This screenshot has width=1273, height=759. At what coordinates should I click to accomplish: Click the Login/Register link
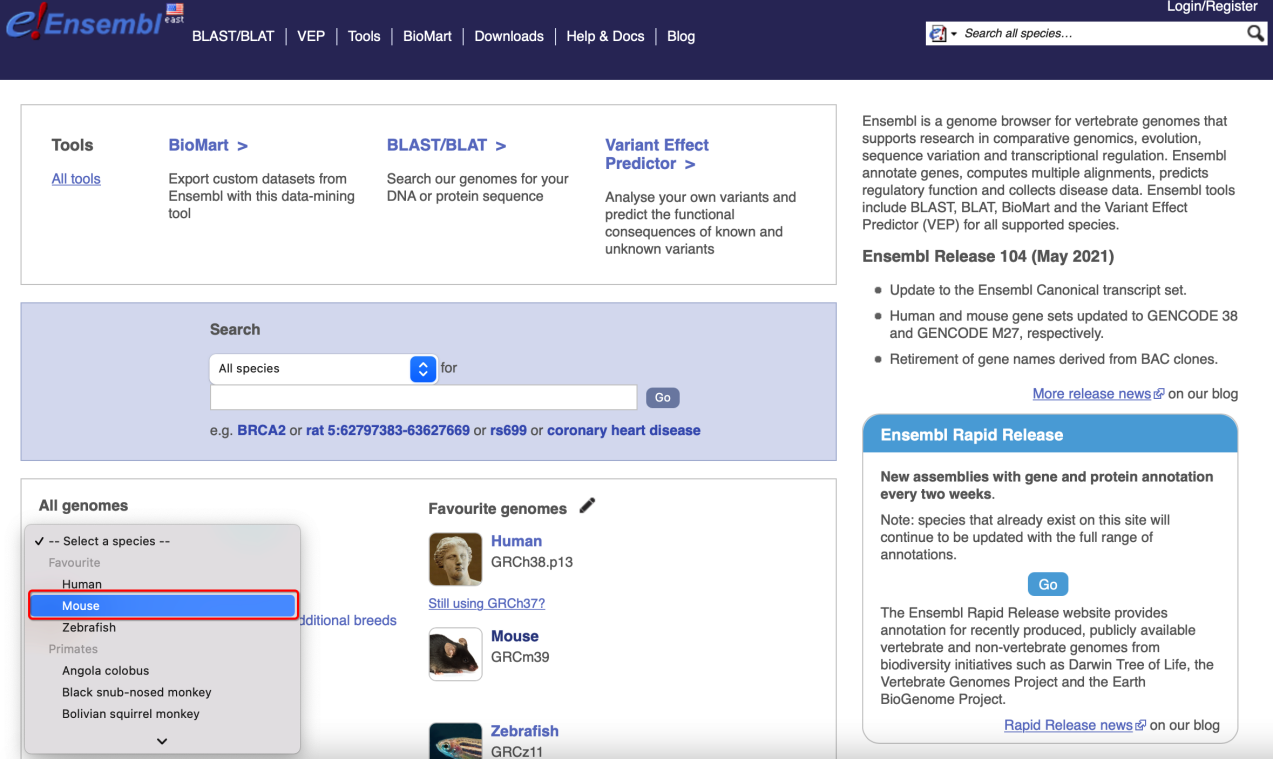coord(1212,7)
